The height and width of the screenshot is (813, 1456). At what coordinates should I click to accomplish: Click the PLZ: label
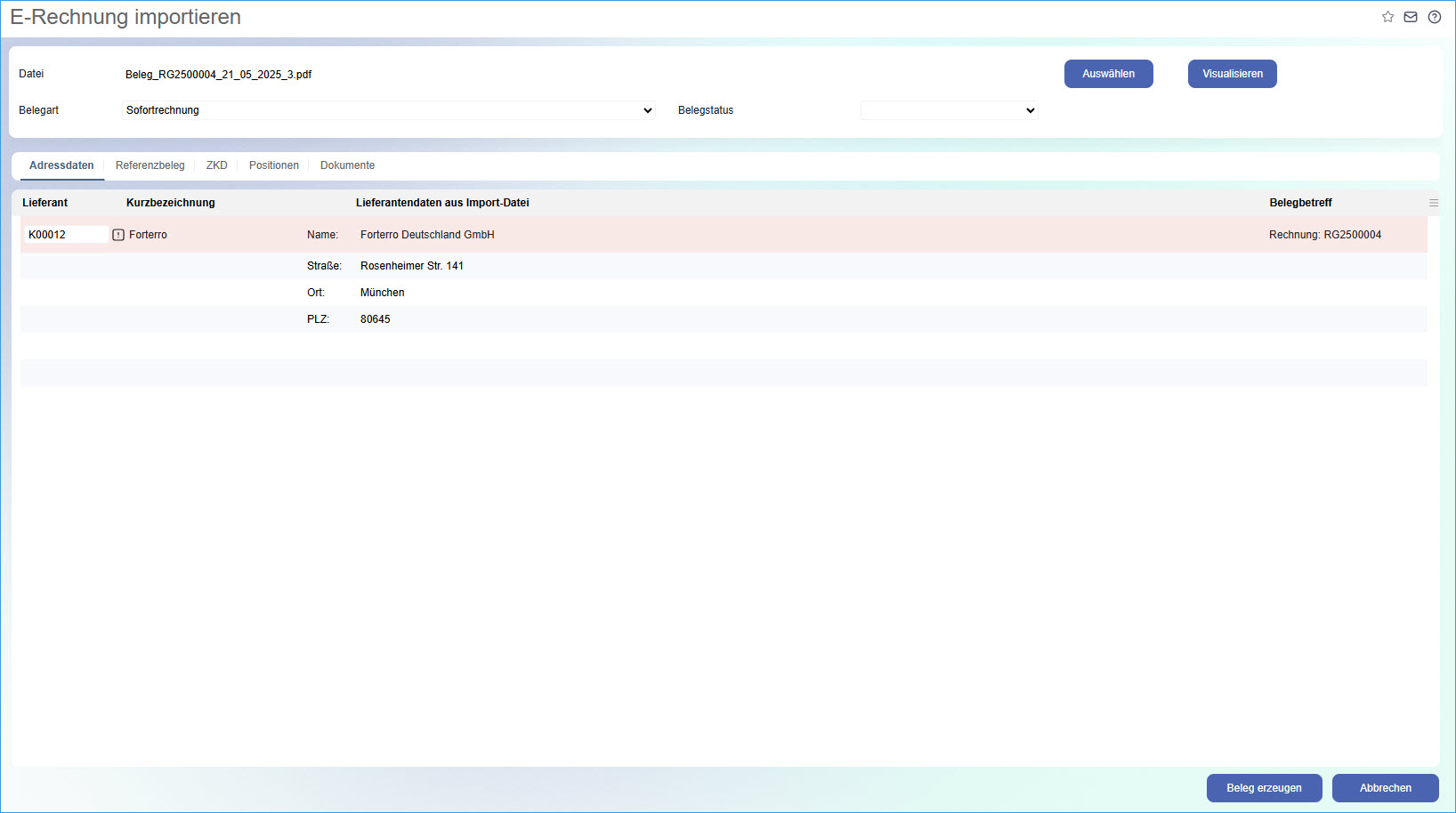[x=318, y=319]
